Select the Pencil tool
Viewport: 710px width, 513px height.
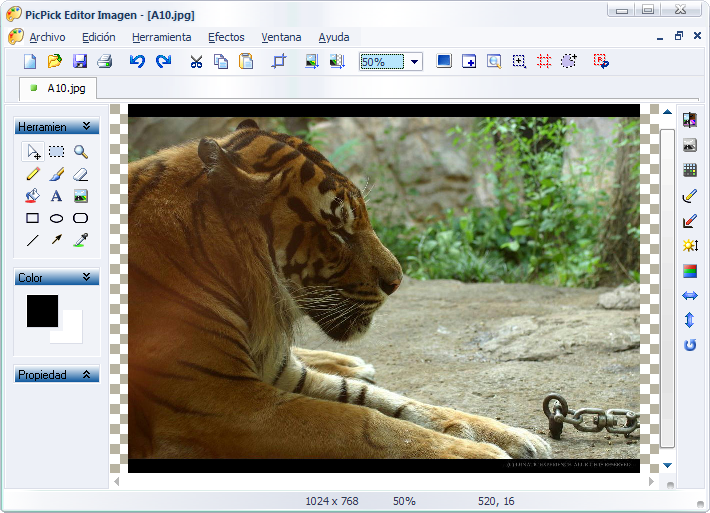(x=32, y=174)
